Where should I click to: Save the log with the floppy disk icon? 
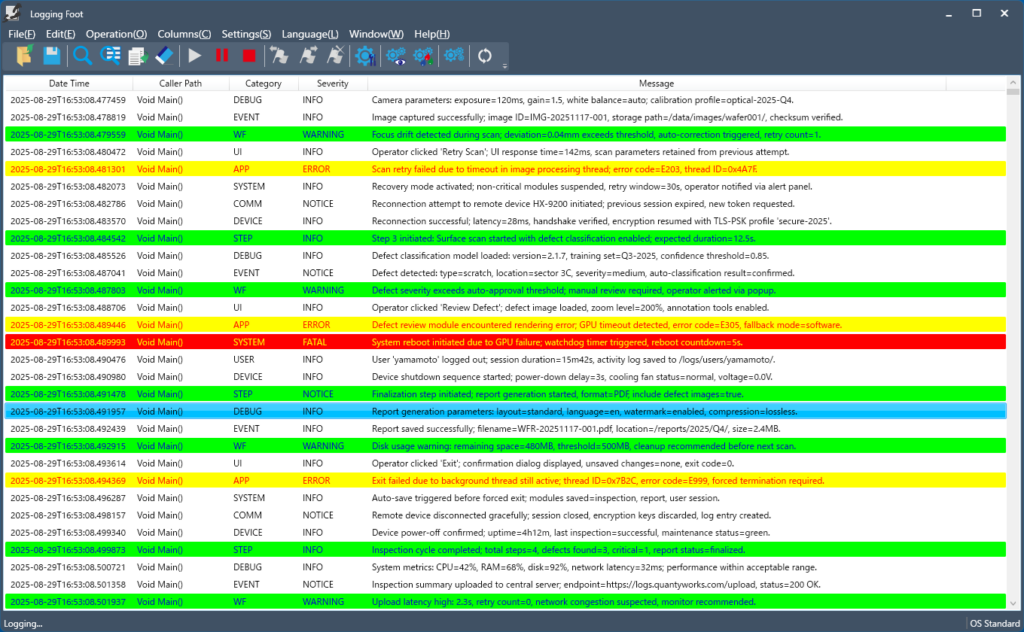pyautogui.click(x=52, y=56)
